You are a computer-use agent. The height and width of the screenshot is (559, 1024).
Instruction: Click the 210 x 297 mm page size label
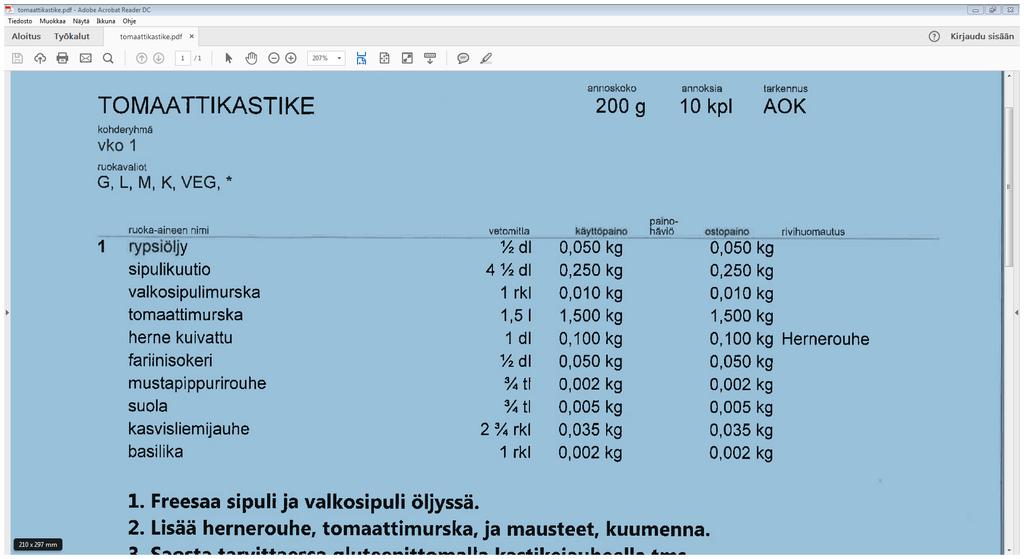[38, 544]
